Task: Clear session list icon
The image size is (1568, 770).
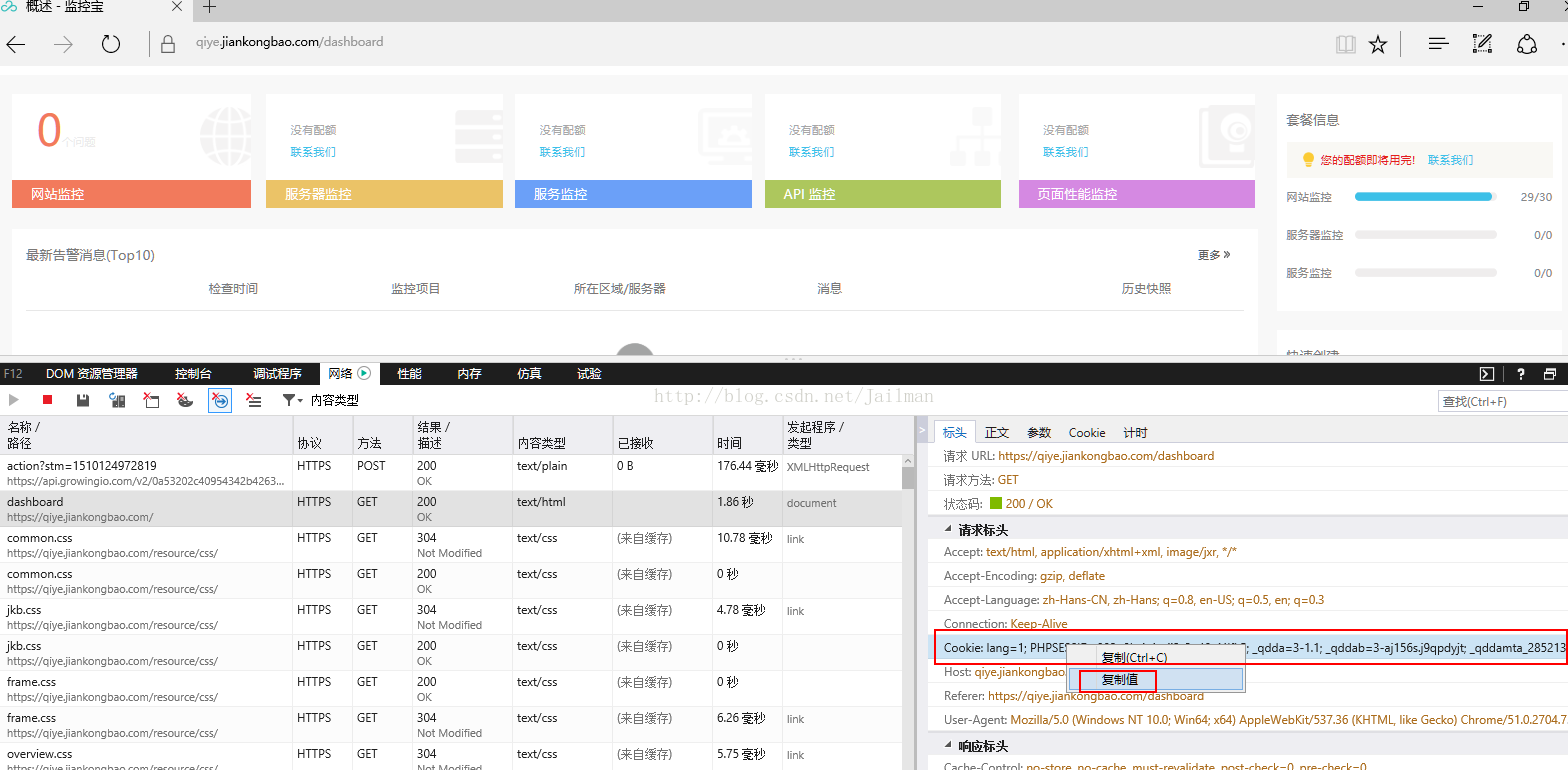Action: tap(254, 400)
